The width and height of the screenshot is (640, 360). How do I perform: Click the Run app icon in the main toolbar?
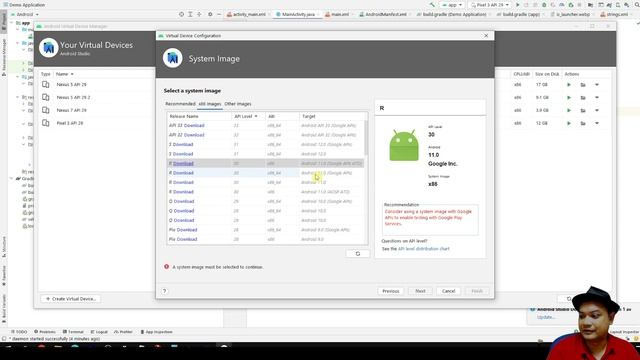coord(518,5)
